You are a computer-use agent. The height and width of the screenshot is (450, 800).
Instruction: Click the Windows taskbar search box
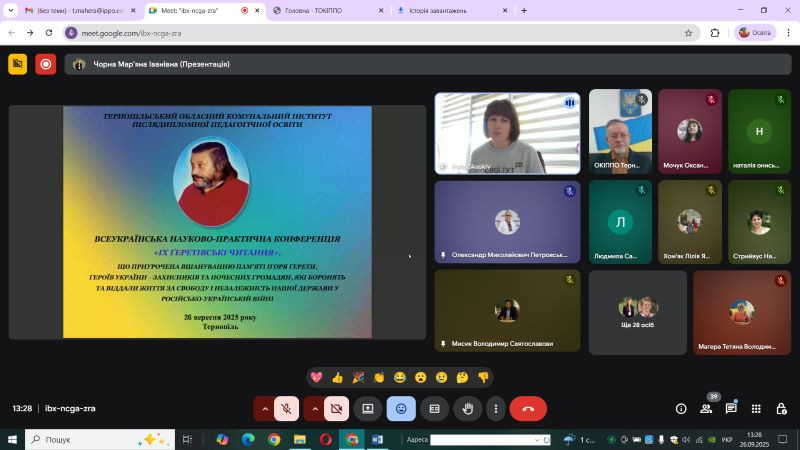point(95,439)
